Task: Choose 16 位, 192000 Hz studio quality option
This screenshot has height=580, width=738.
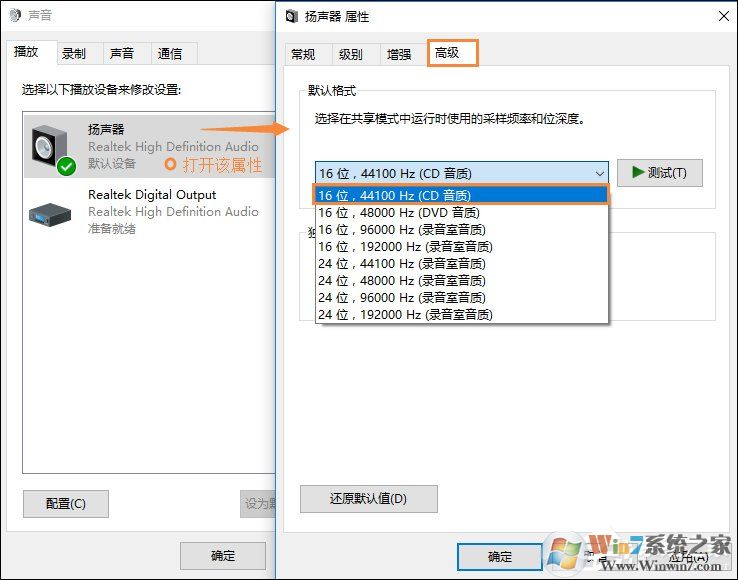Action: 461,246
